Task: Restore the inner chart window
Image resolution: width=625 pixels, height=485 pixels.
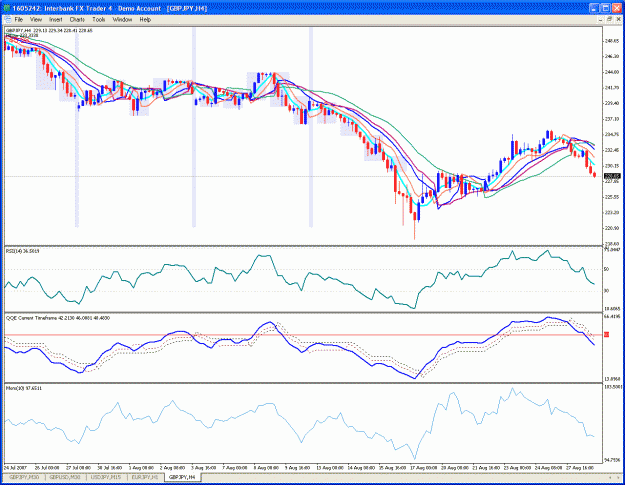Action: coord(609,19)
